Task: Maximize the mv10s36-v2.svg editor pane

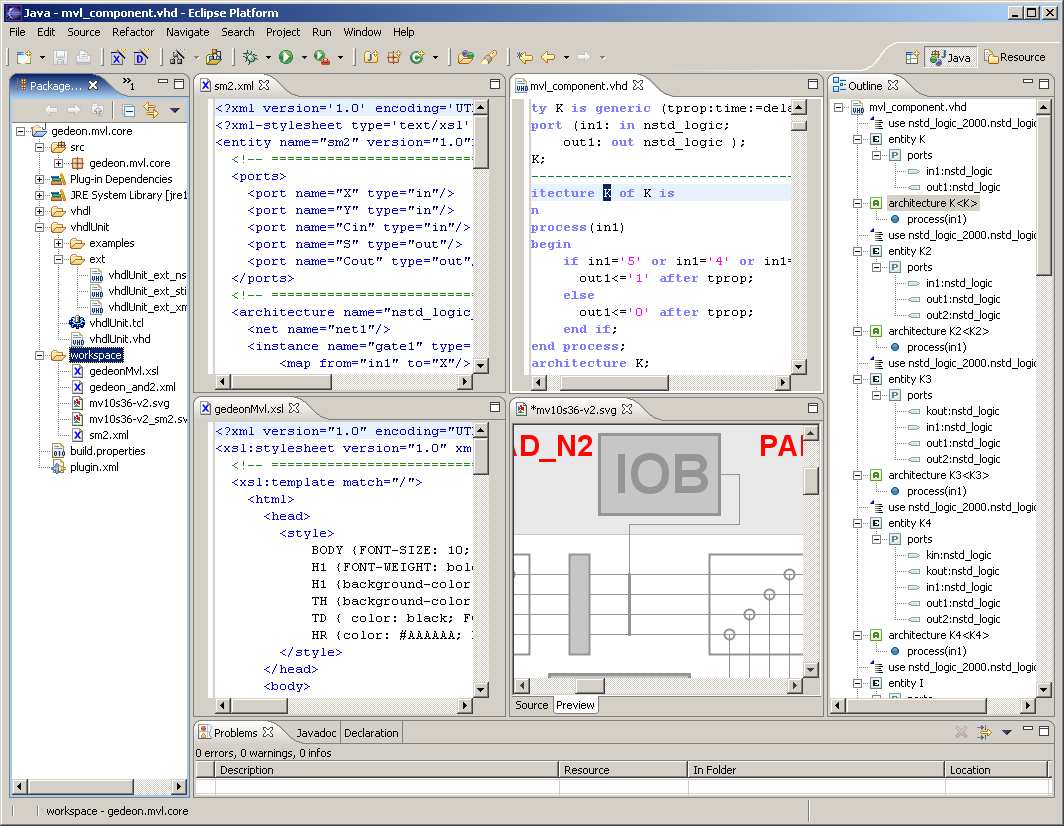Action: 812,408
